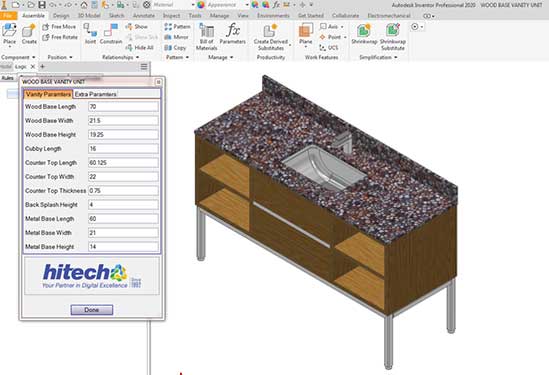
Task: Click the Counter Top Thickness field
Action: click(x=123, y=191)
